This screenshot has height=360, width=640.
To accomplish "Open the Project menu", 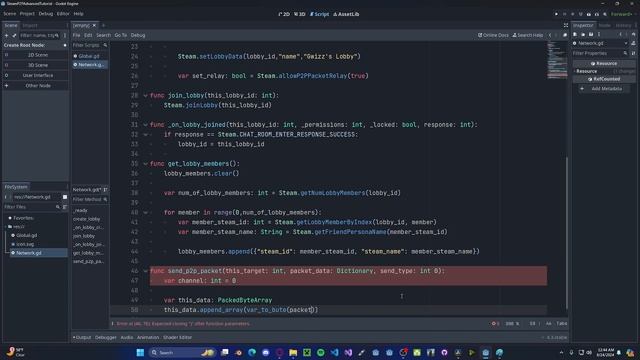I will (x=27, y=14).
